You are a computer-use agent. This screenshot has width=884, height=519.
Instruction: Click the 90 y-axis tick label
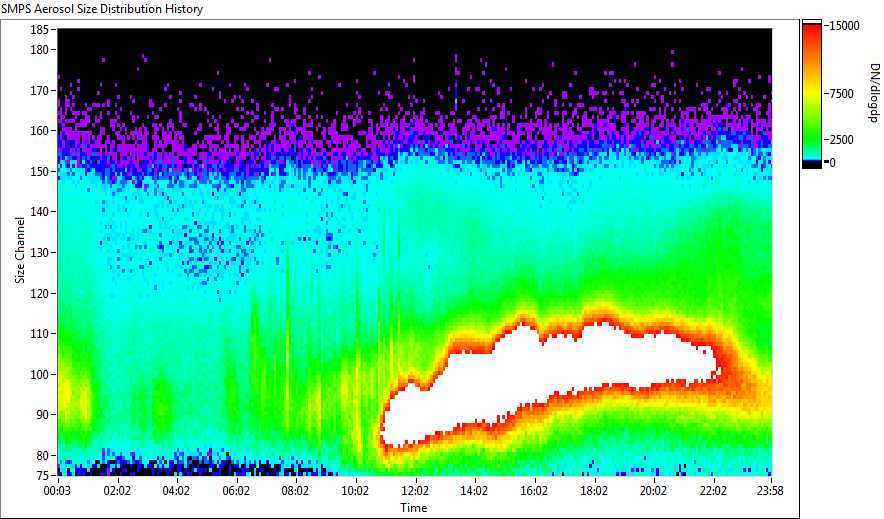(43, 415)
